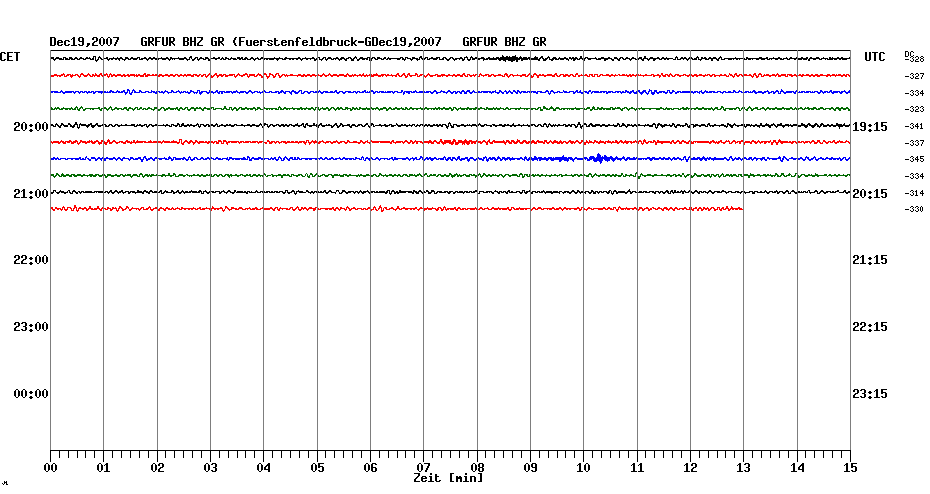
Task: Click the largest burst on the blue -345 trace
Action: (599, 158)
